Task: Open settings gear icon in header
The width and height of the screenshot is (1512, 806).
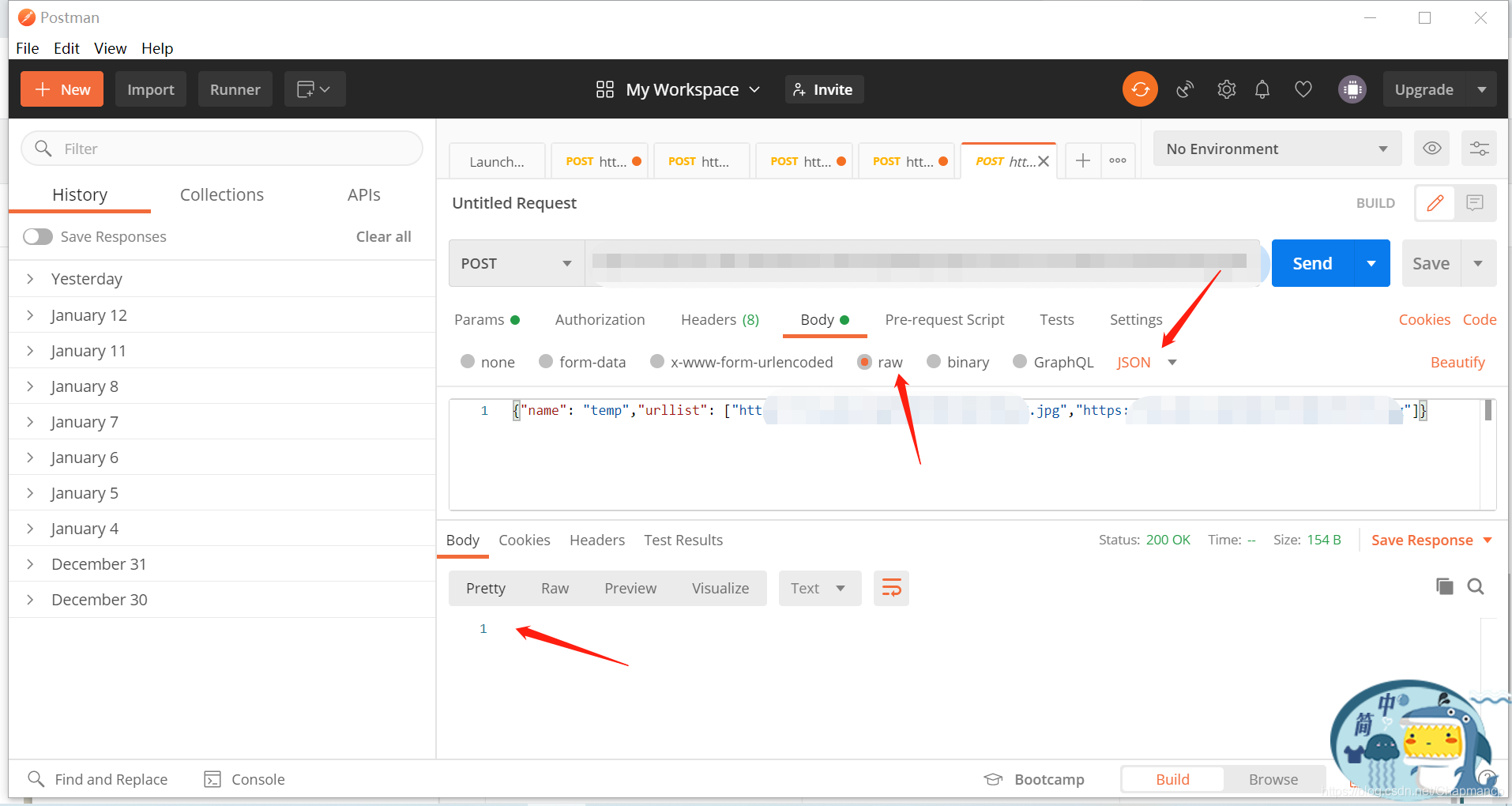Action: click(1226, 89)
